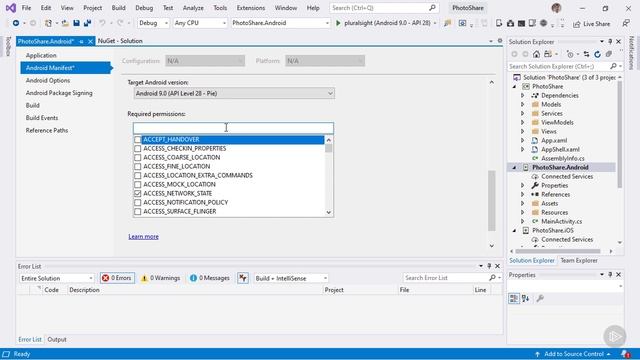Open the Build + IntelliSense dropdown
The height and width of the screenshot is (360, 640).
[x=291, y=278]
